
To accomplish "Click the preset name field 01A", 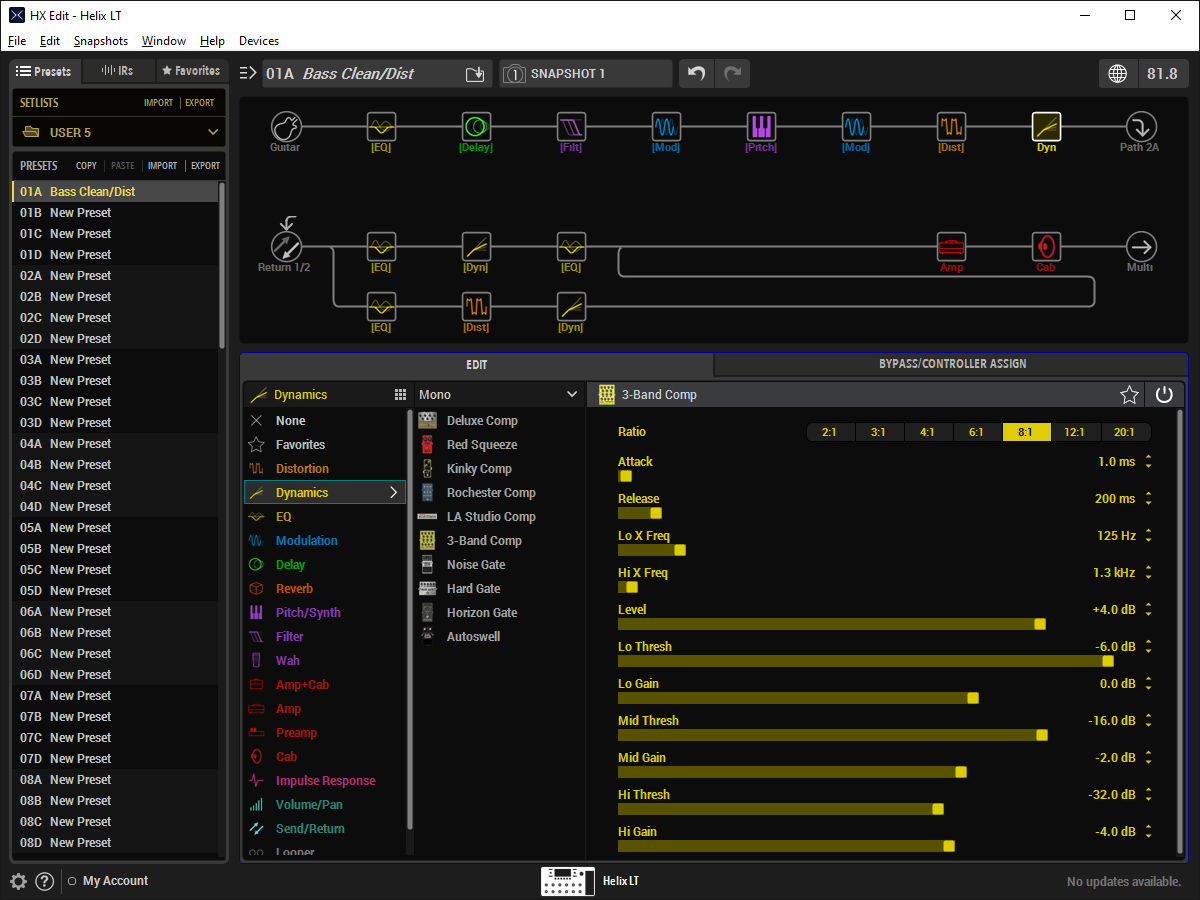I will click(x=375, y=74).
